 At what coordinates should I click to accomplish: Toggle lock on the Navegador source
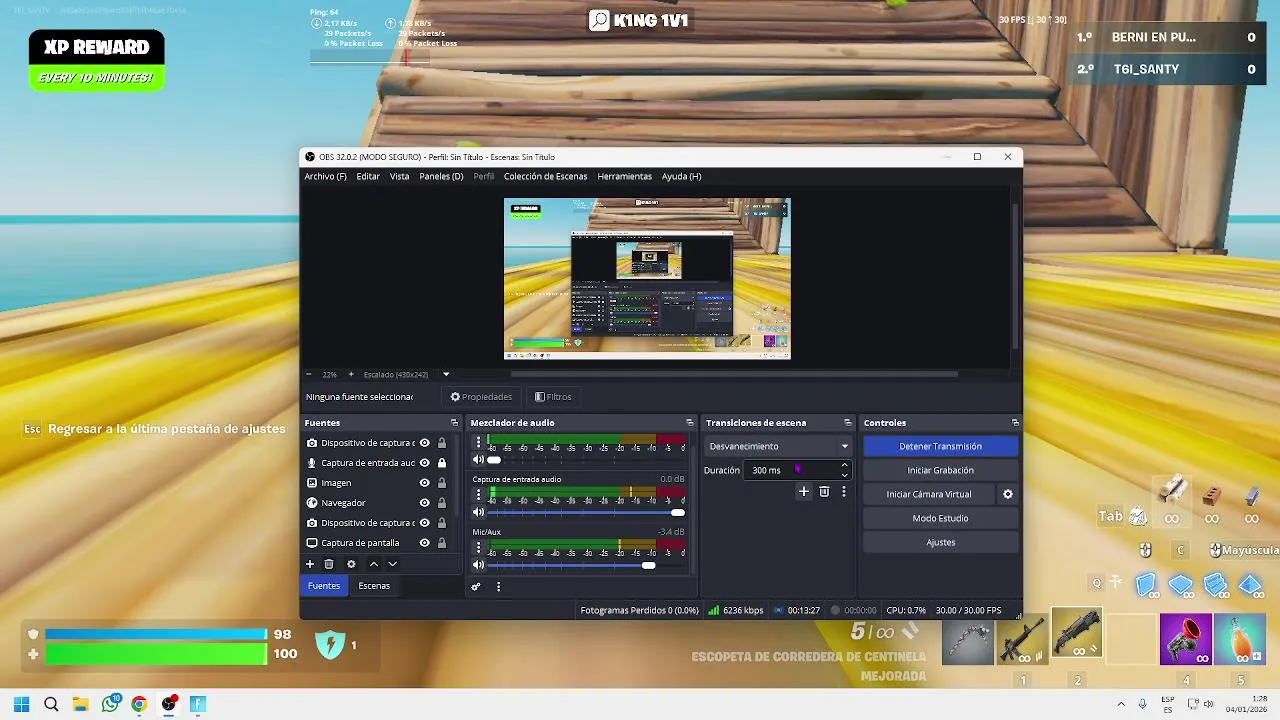(x=442, y=503)
